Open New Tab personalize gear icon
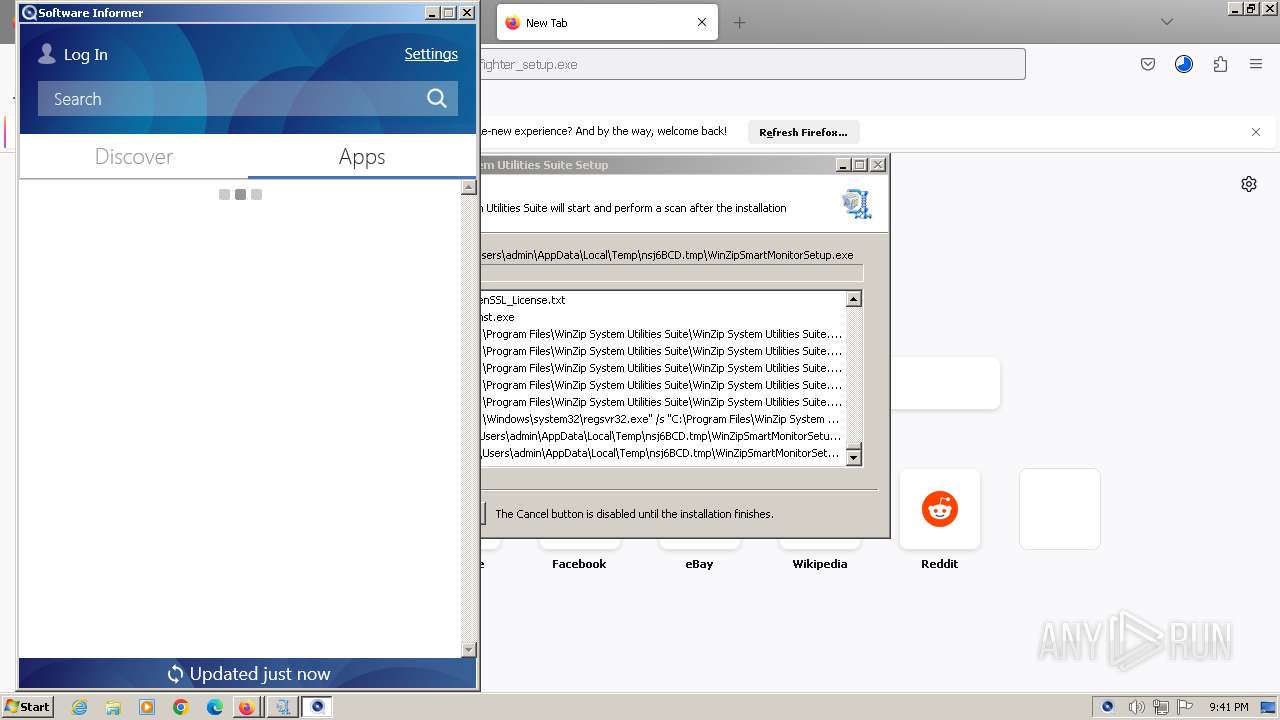The image size is (1280, 720). coord(1249,184)
